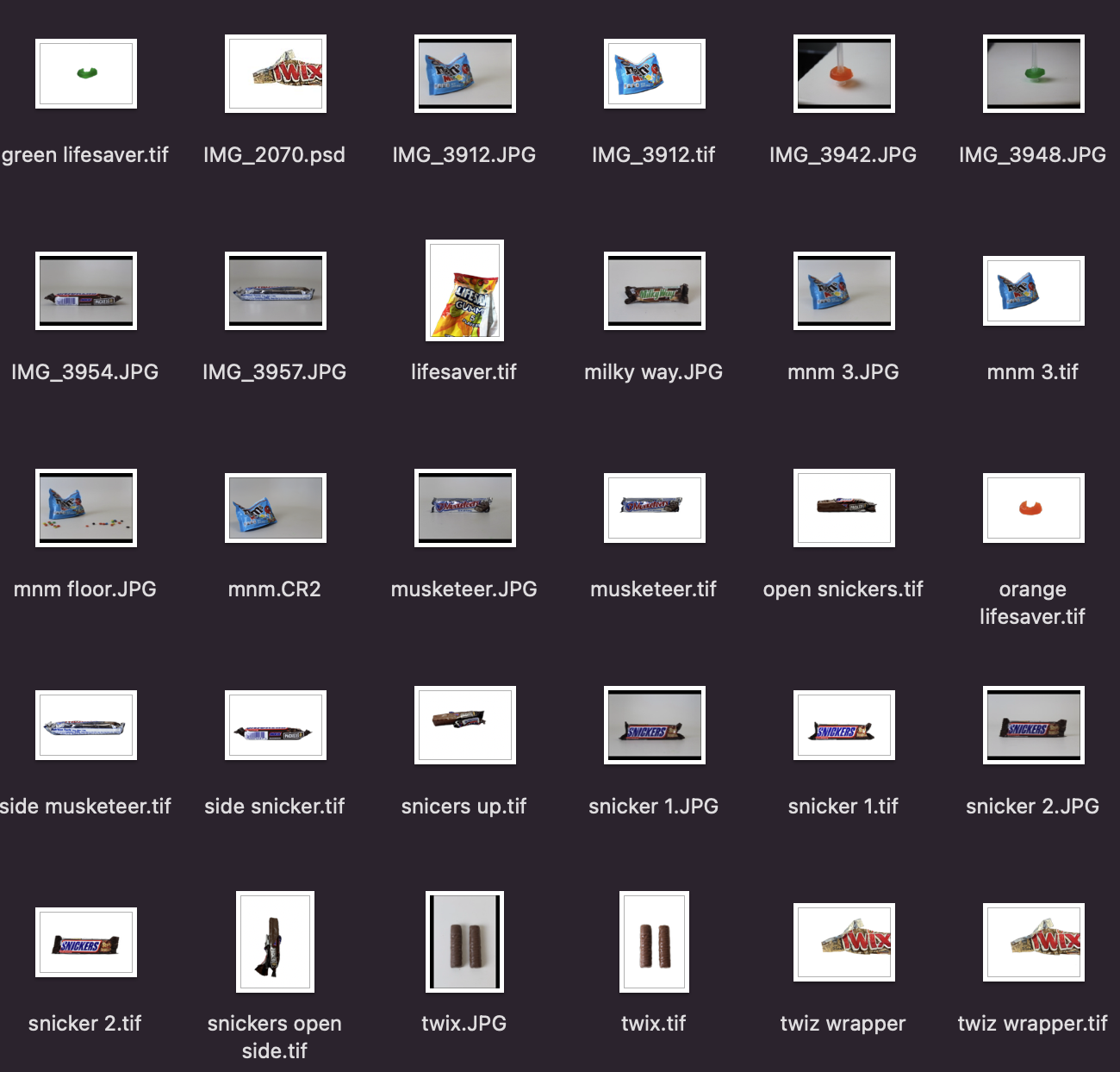Click the 'twiz wrapper' name without extension
Screen dimensions: 1120x1072
tap(843, 1024)
